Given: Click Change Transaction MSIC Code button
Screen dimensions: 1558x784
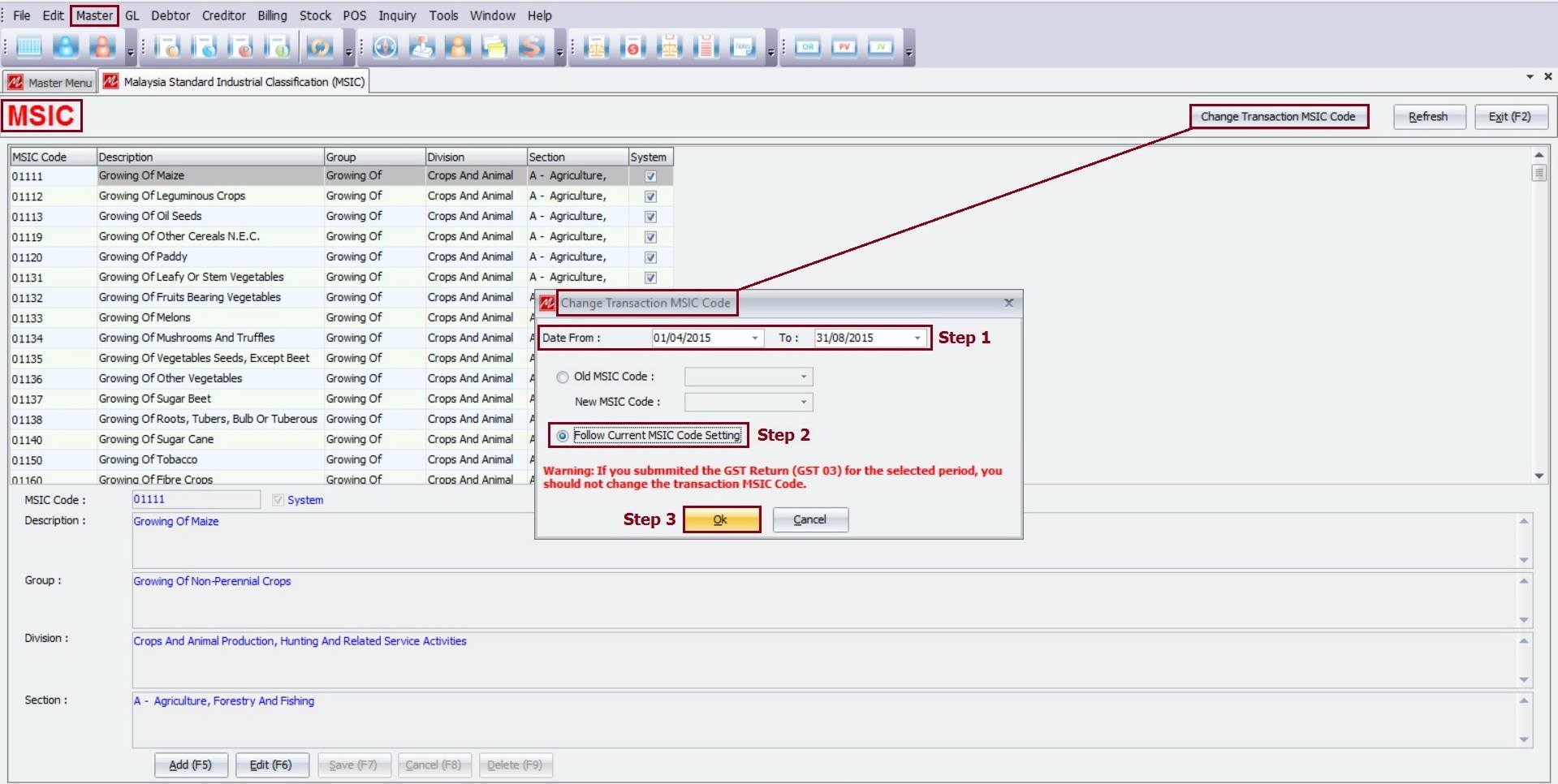Looking at the screenshot, I should click(1279, 116).
